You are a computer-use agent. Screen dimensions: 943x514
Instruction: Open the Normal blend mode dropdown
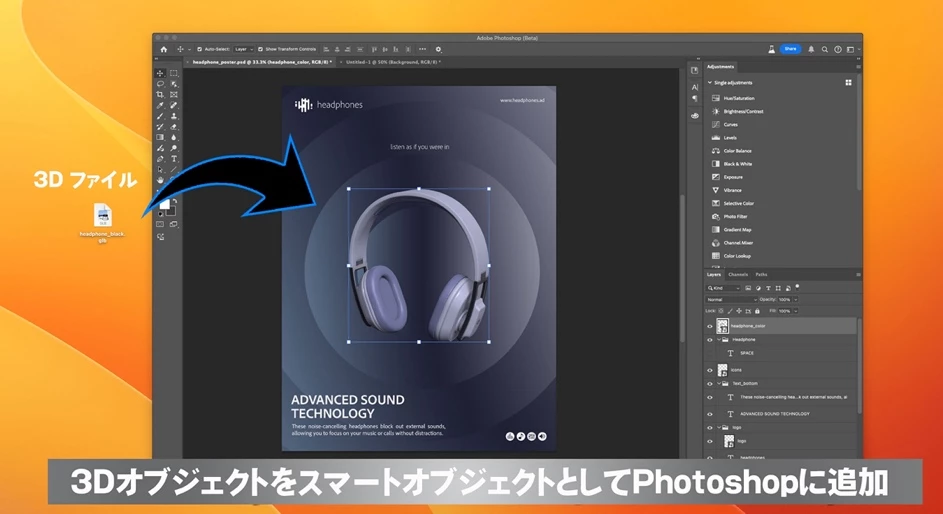pos(732,299)
